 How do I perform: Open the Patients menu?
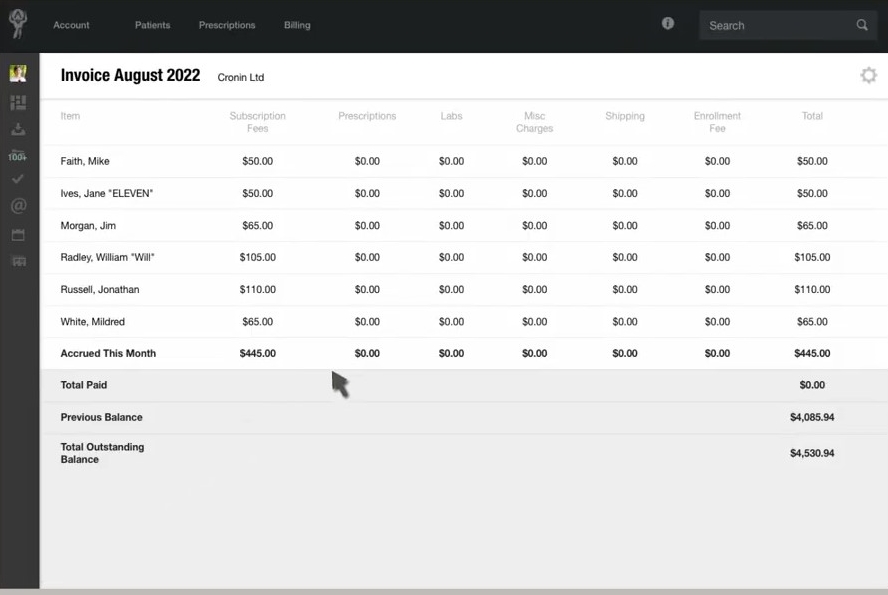[152, 25]
